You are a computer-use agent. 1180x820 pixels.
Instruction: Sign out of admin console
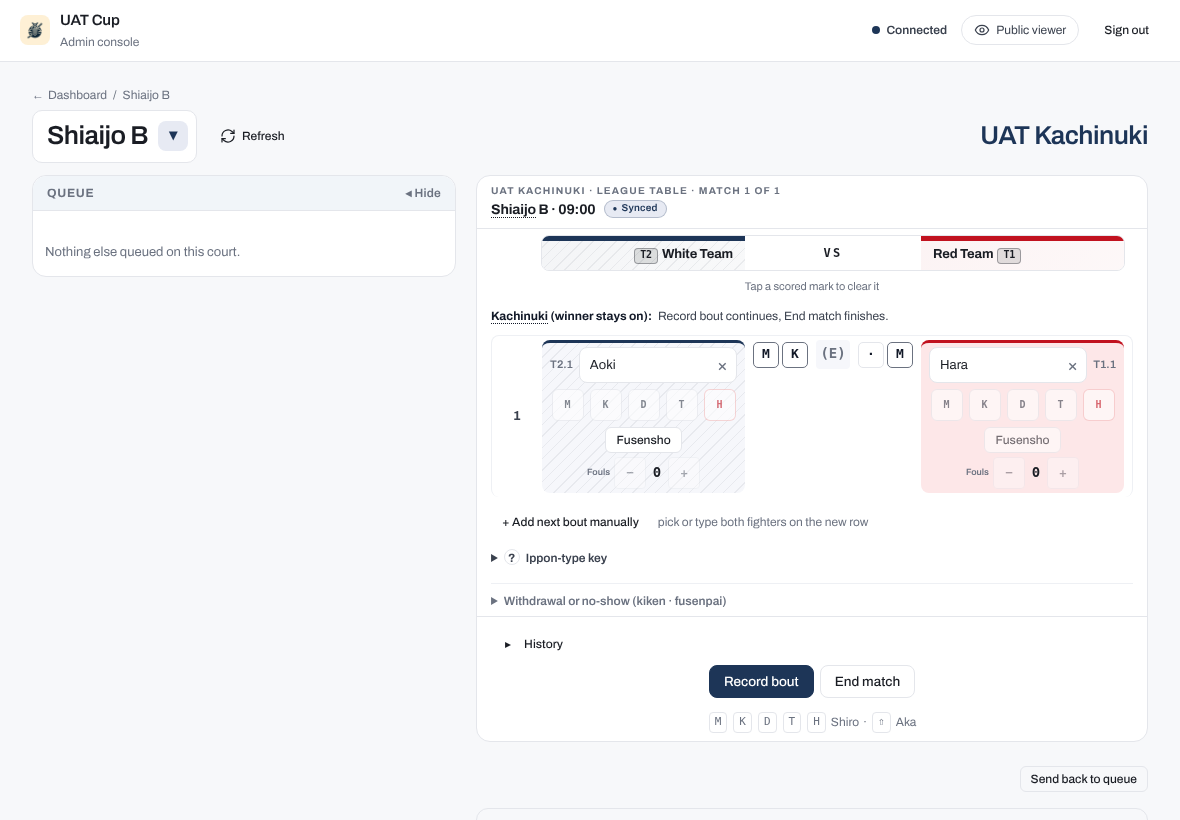tap(1126, 30)
